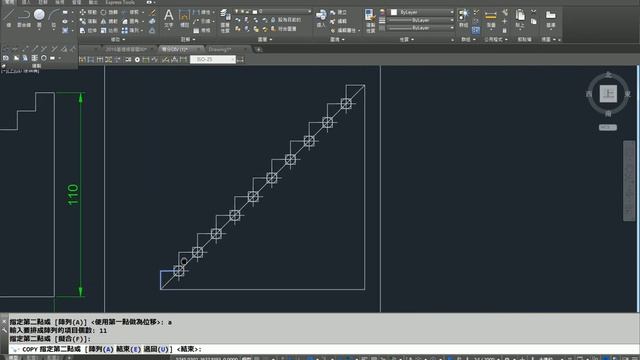Select the active middle drawing tab
Screen dimensions: 640x360
(178, 49)
